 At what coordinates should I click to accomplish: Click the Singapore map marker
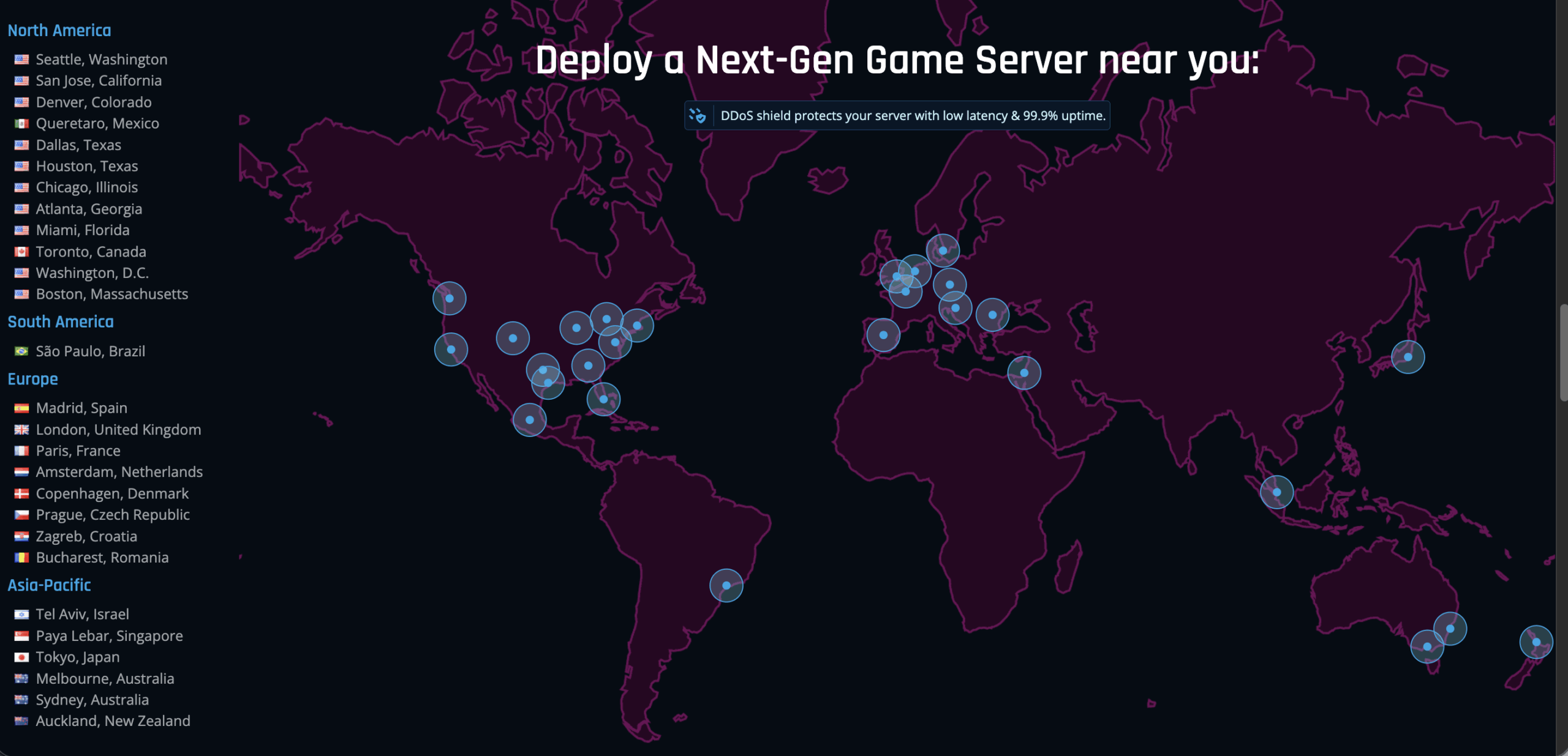tap(1276, 492)
